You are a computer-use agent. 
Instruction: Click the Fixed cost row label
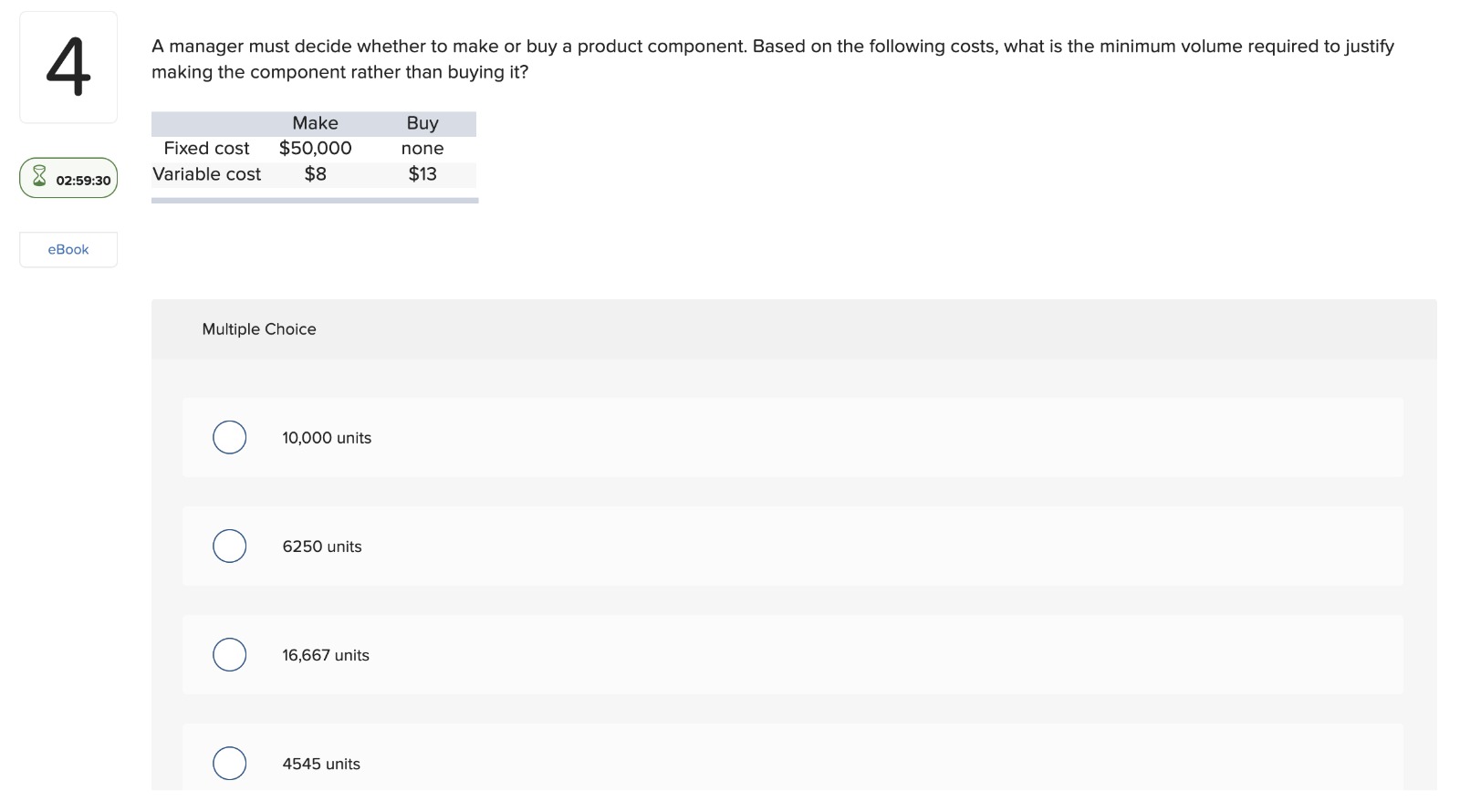click(204, 148)
